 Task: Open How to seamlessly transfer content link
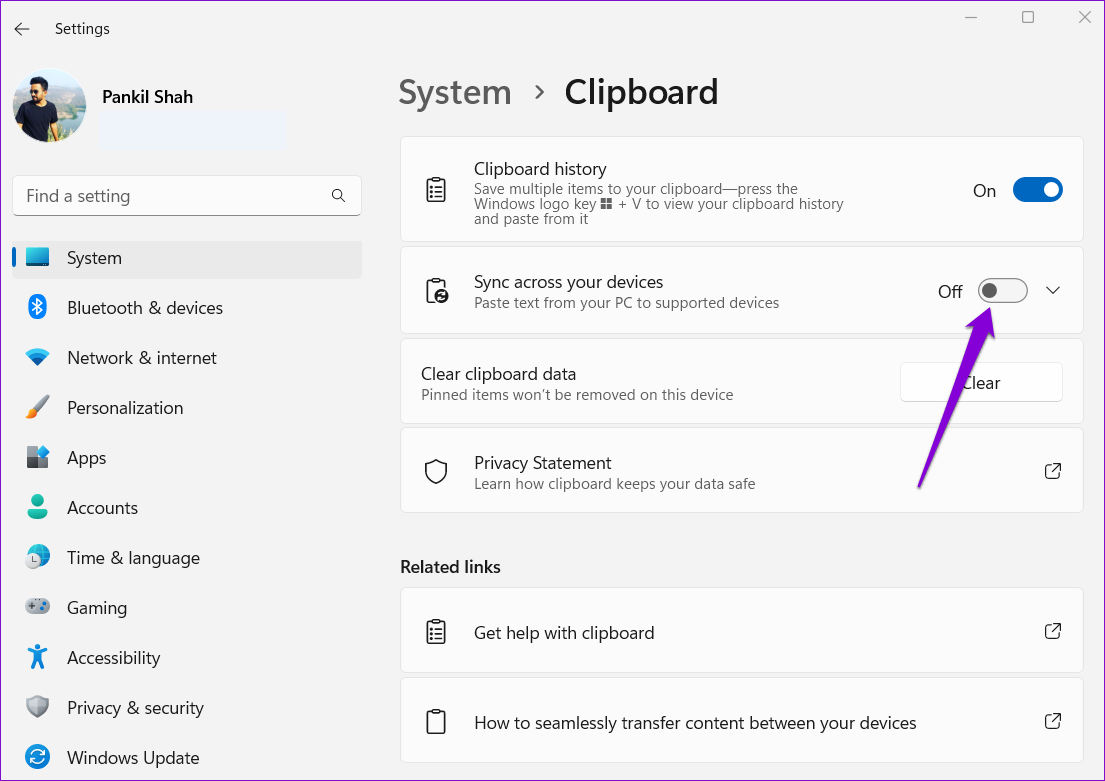coord(741,720)
